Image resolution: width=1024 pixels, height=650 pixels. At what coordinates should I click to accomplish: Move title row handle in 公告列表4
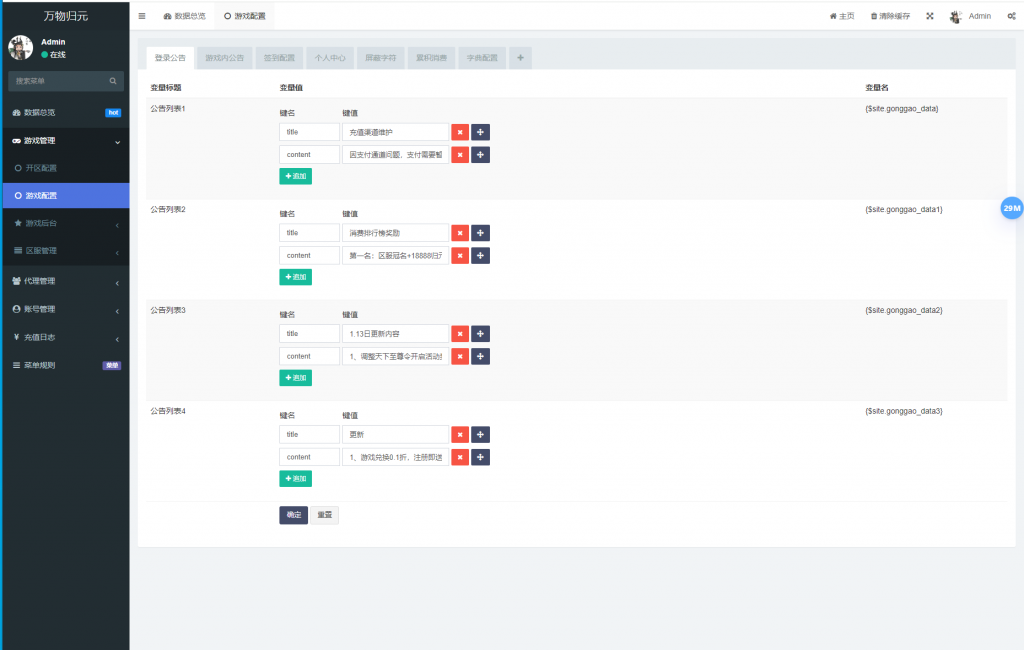480,434
